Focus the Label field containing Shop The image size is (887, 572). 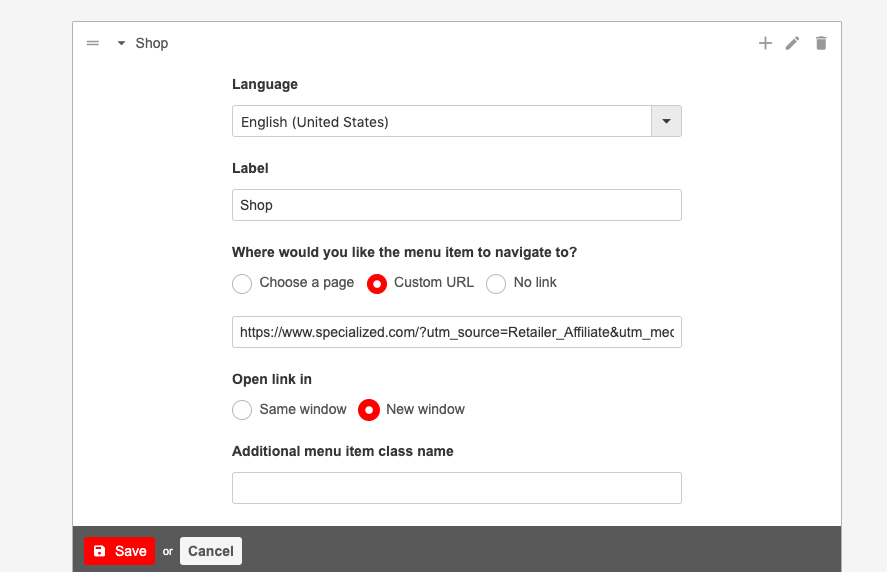click(456, 205)
